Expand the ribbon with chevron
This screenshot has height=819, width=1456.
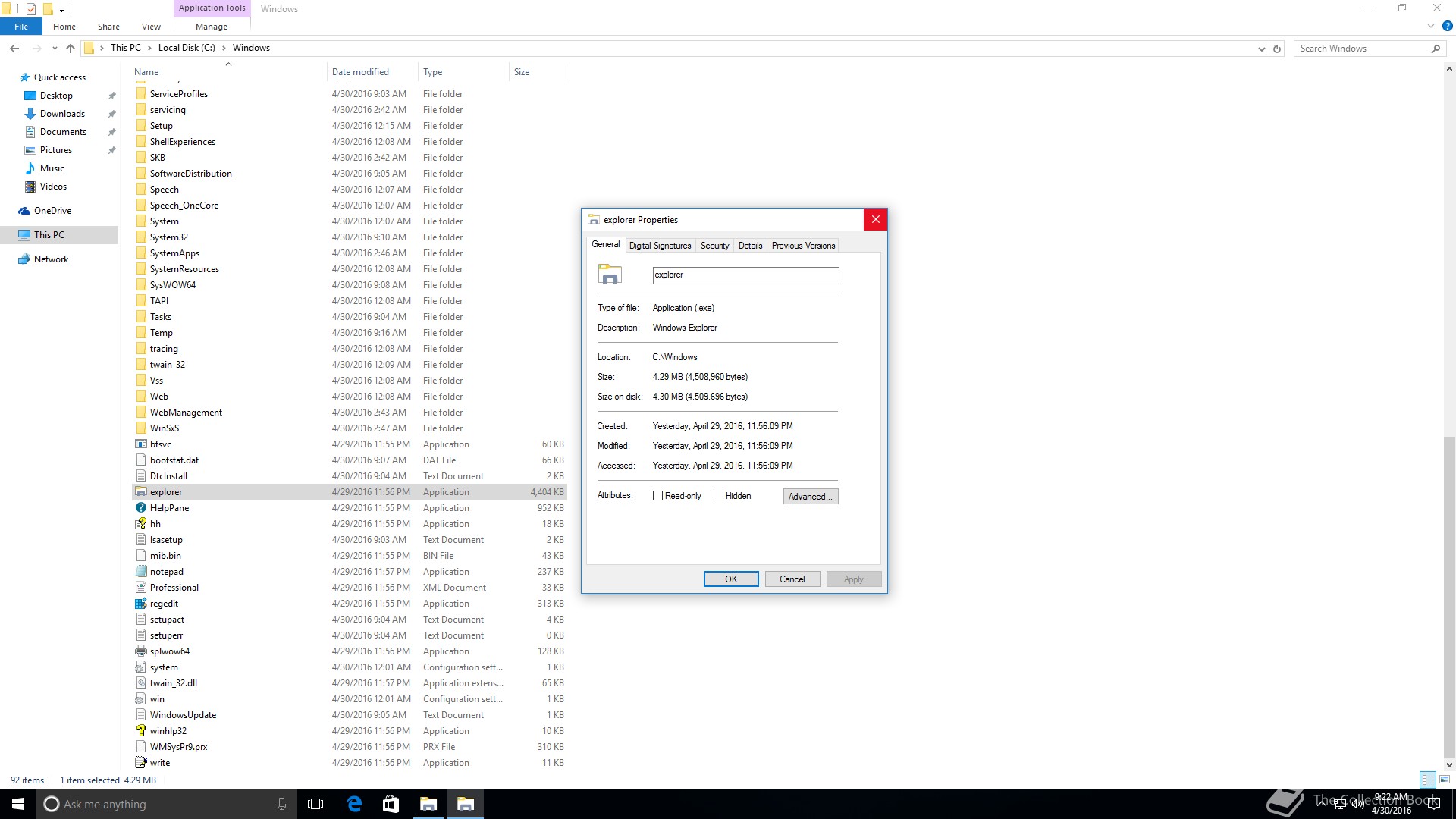(x=1431, y=26)
